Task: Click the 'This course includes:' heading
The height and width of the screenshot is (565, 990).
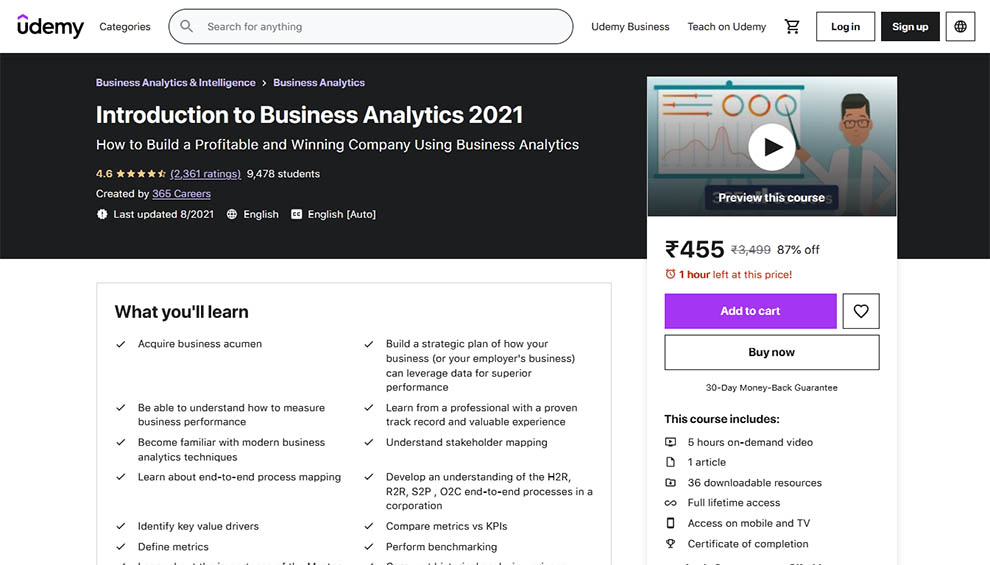Action: click(x=722, y=419)
